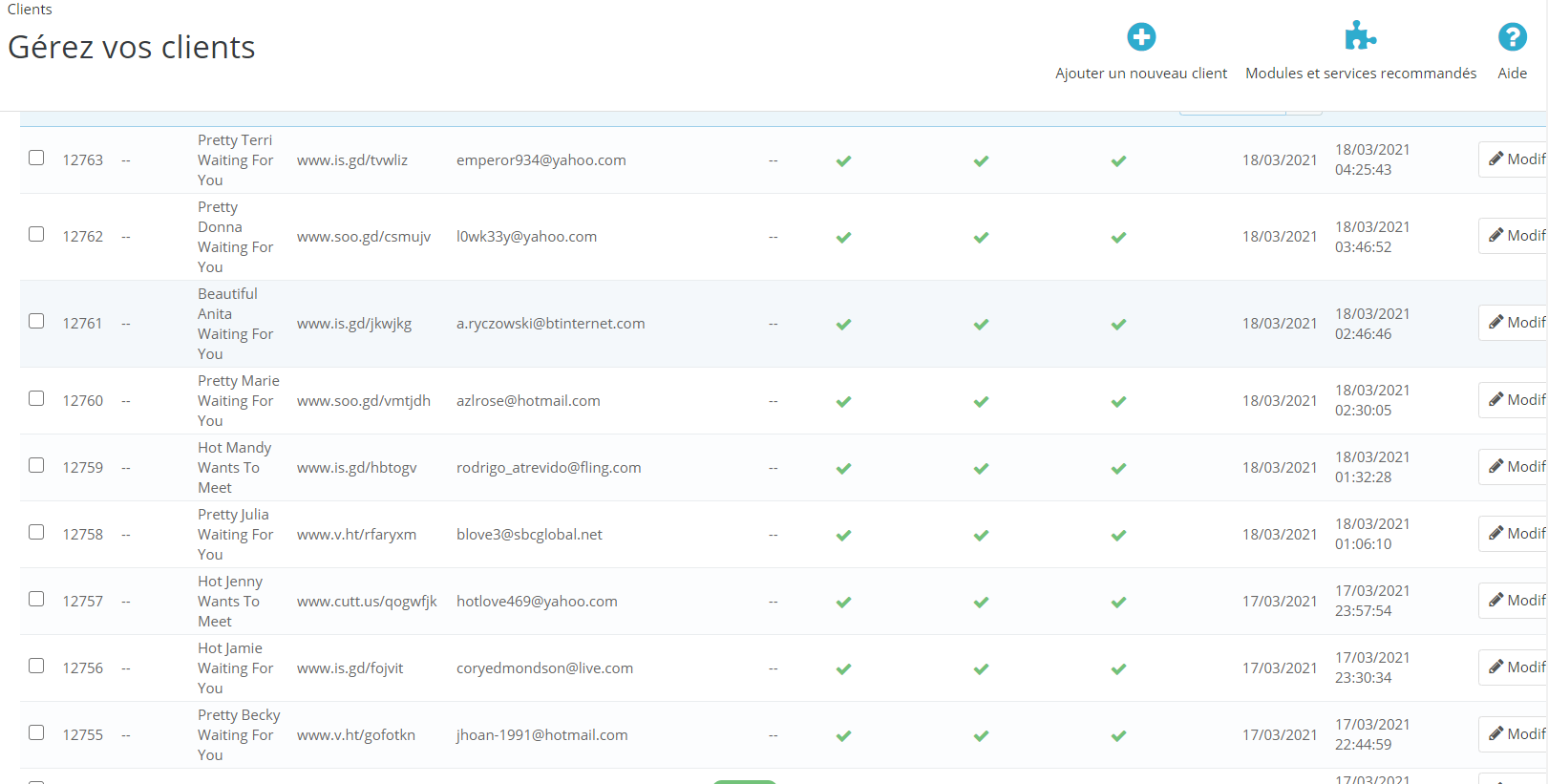Toggle last green checkmark in row 12760
The image size is (1548, 784).
pyautogui.click(x=1118, y=402)
